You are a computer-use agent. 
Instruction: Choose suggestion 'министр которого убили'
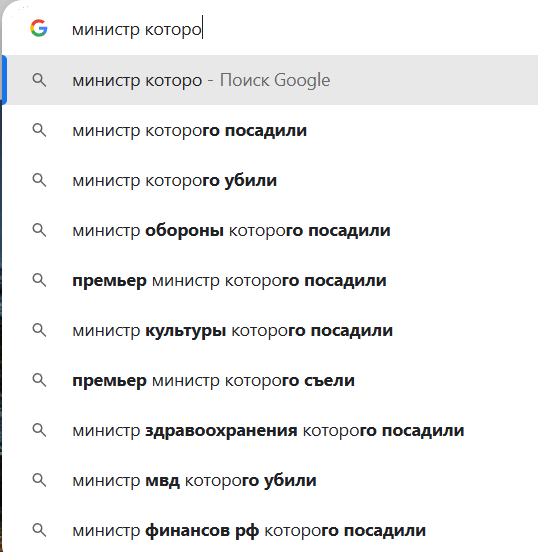click(x=270, y=180)
